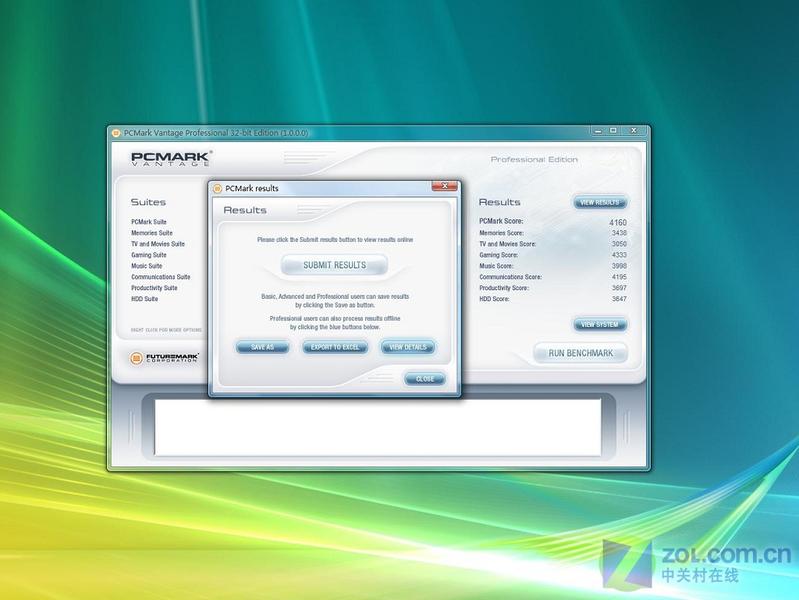The image size is (799, 600).
Task: Click the Futuremark Corporation logo
Action: coord(164,358)
